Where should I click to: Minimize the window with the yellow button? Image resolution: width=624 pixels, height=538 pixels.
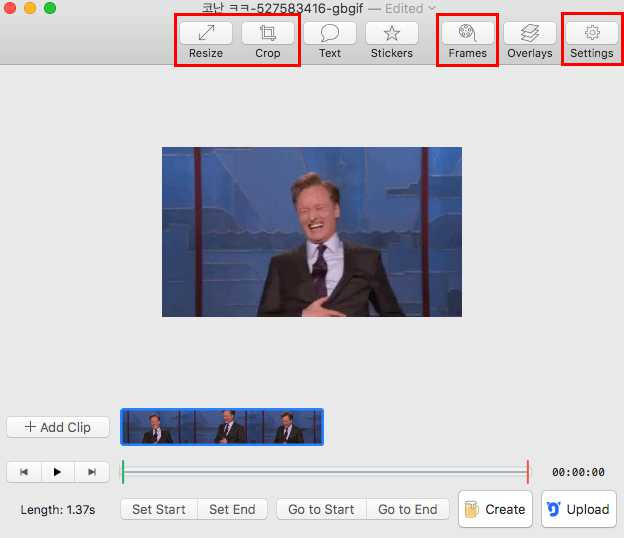tap(30, 8)
